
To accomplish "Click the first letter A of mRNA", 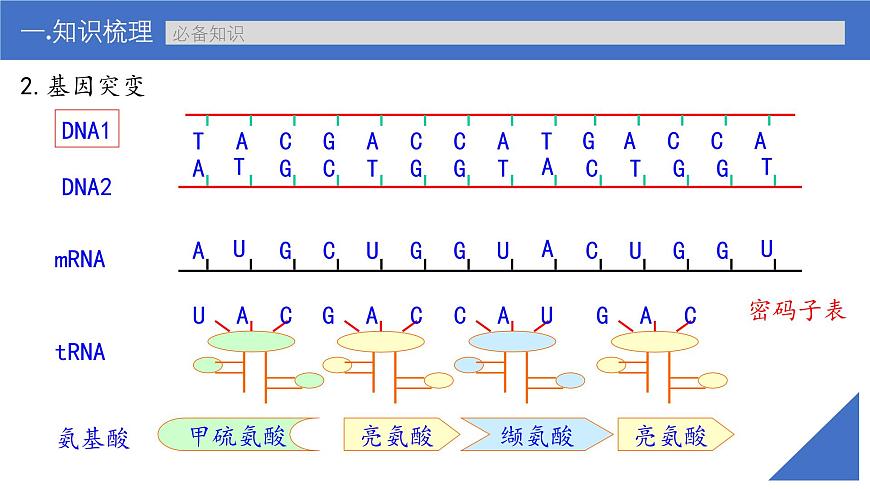I will point(199,251).
